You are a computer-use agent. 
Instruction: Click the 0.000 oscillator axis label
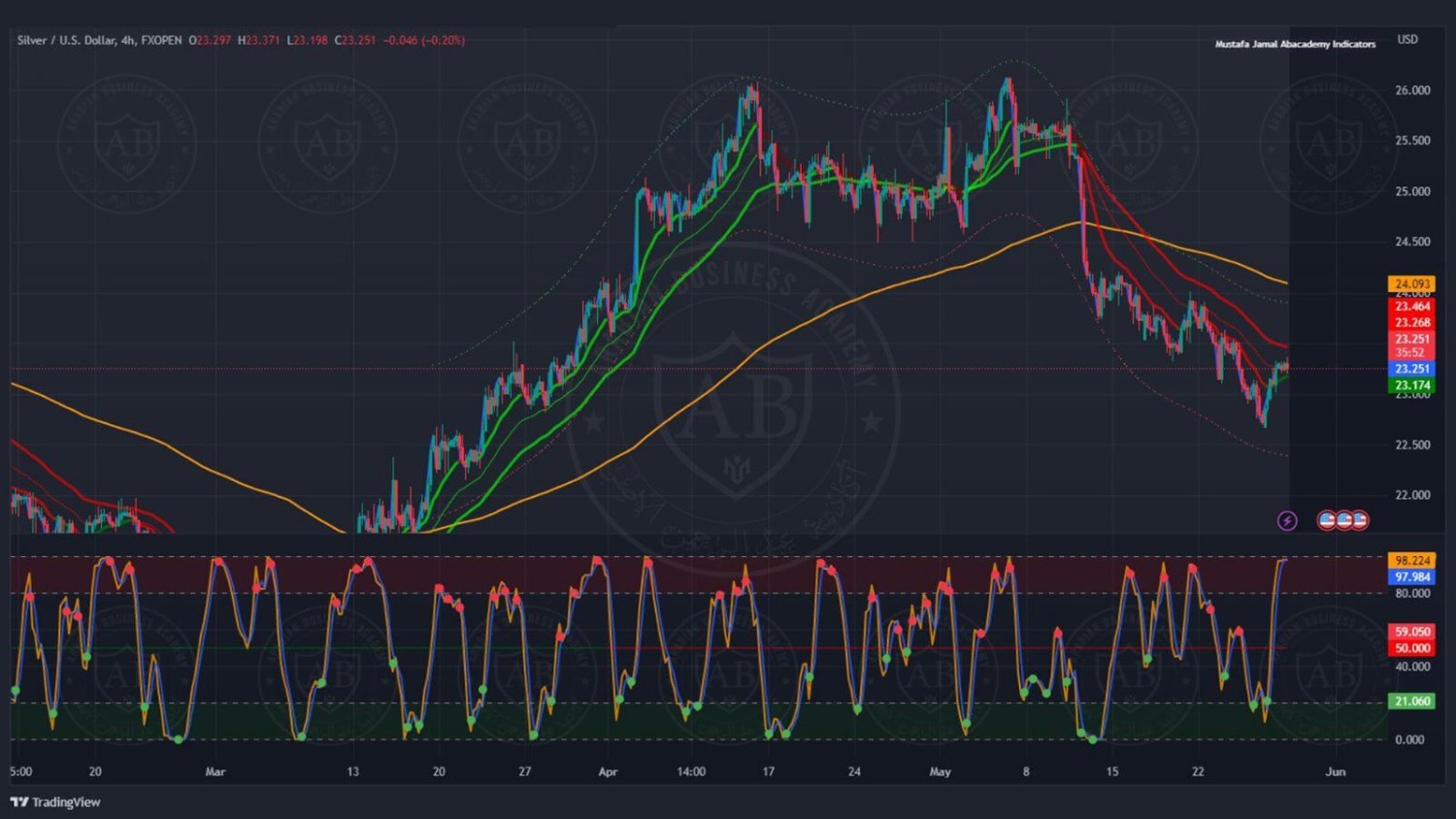(x=1409, y=739)
